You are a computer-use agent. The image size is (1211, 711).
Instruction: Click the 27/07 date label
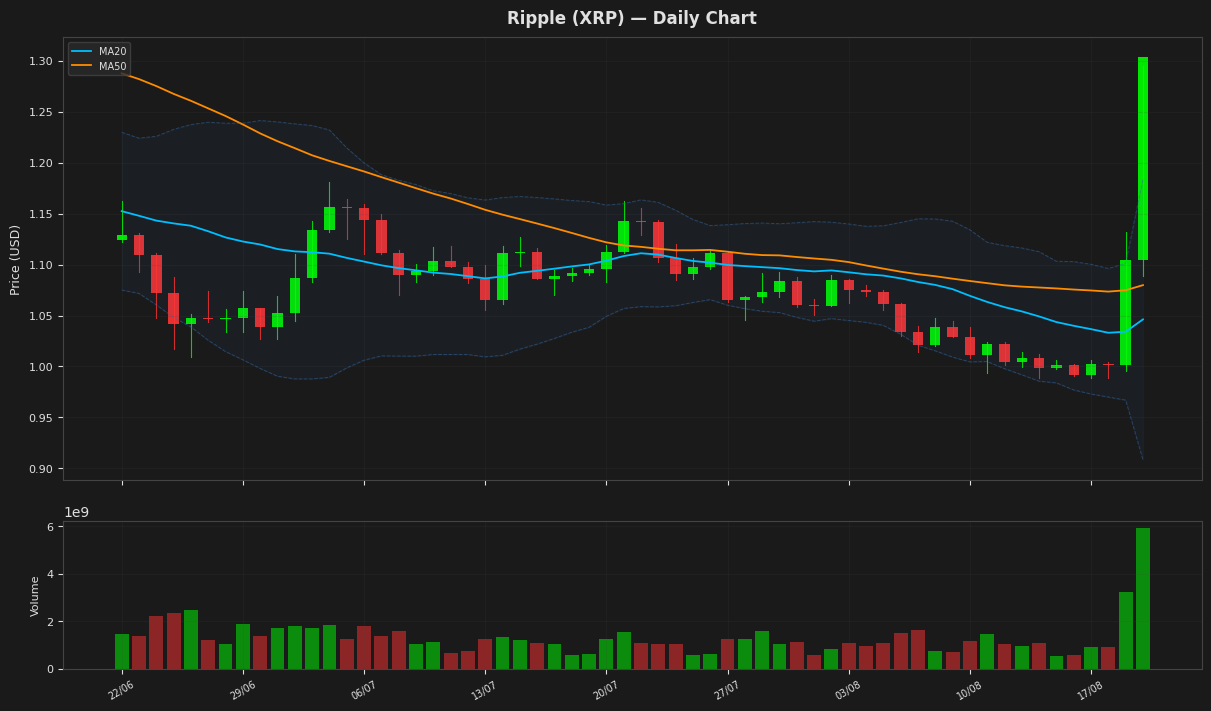tap(726, 690)
